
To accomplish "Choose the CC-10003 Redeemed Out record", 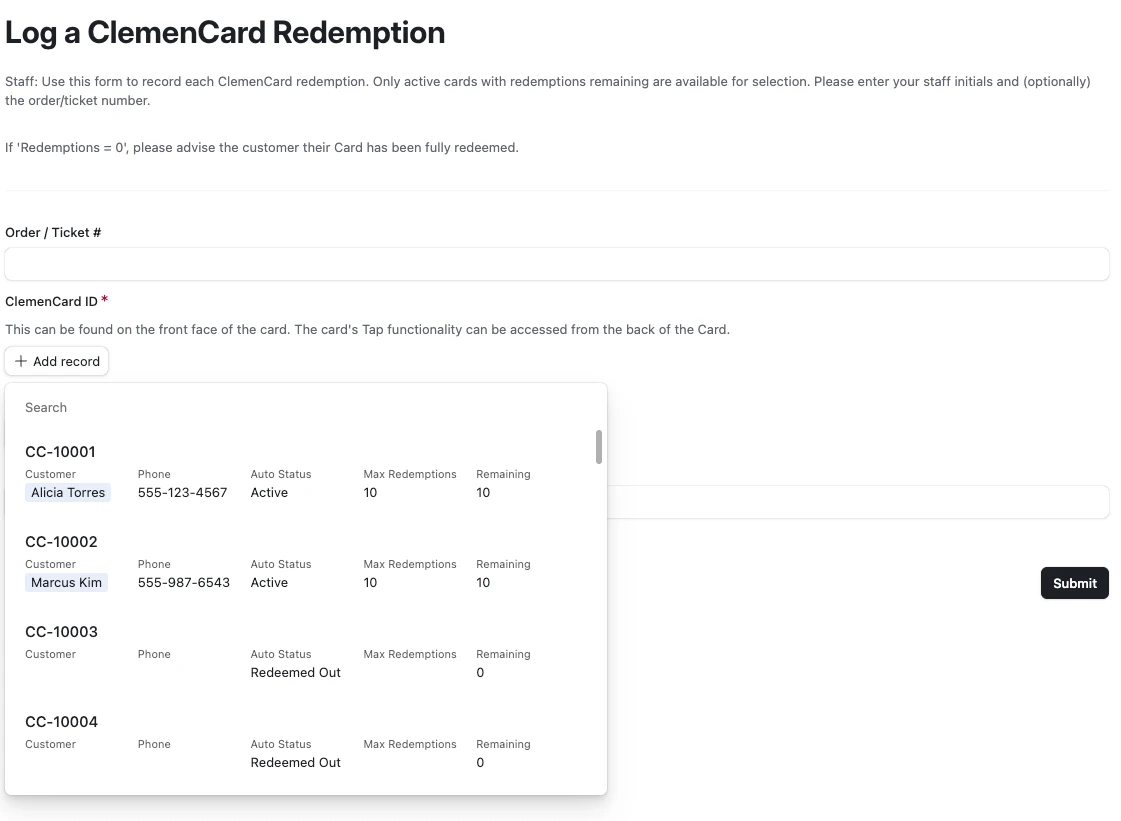I will click(61, 632).
